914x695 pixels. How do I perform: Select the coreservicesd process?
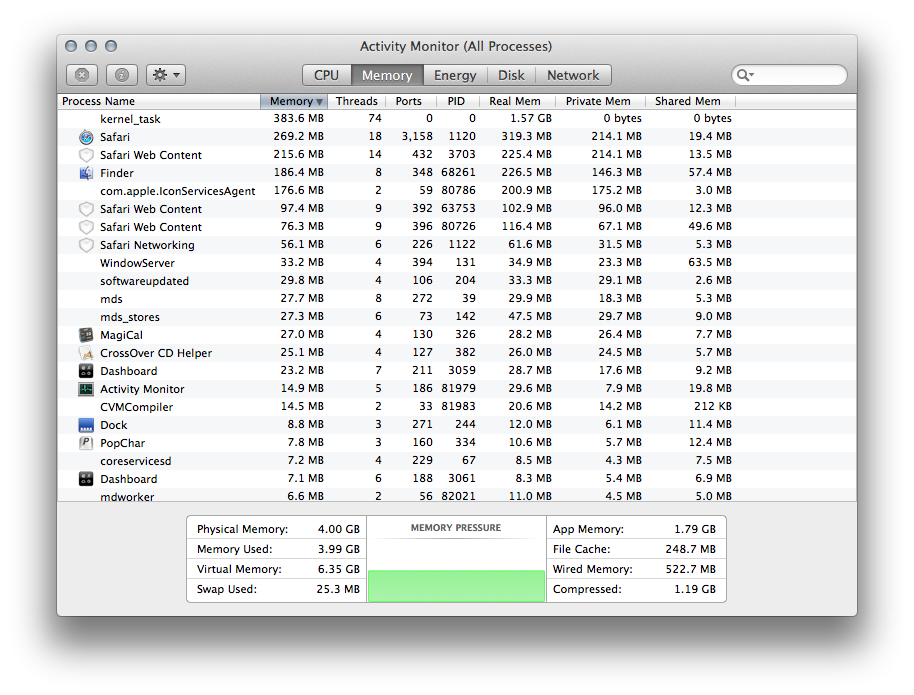[457, 461]
